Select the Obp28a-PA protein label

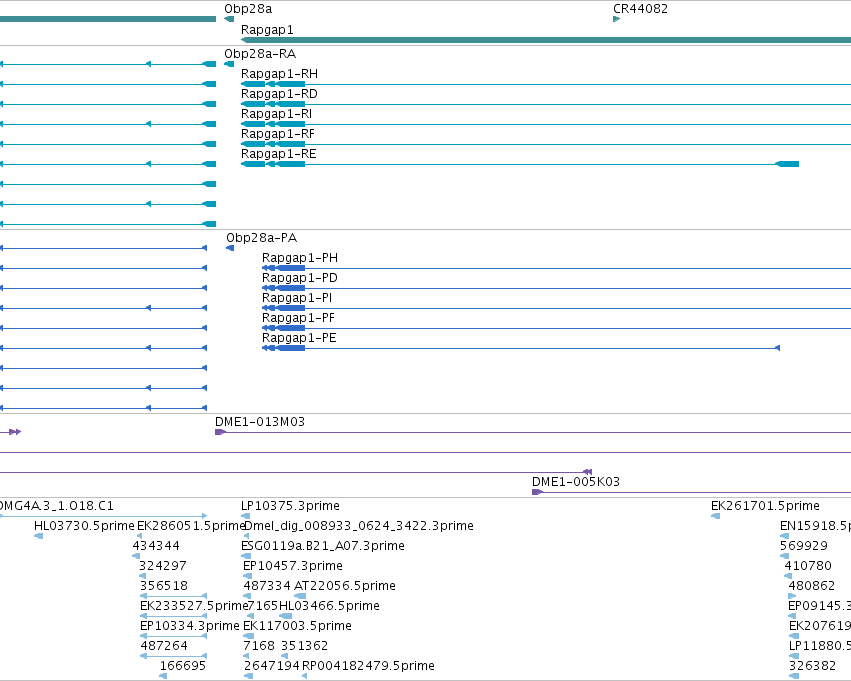click(x=262, y=238)
